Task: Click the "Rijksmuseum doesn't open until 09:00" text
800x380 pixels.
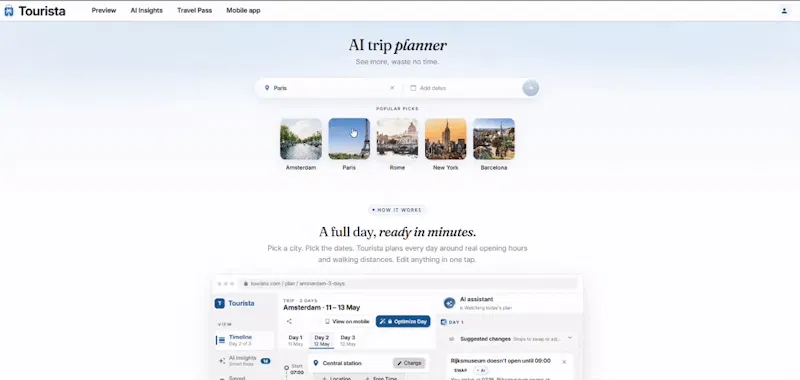Action: click(x=501, y=361)
